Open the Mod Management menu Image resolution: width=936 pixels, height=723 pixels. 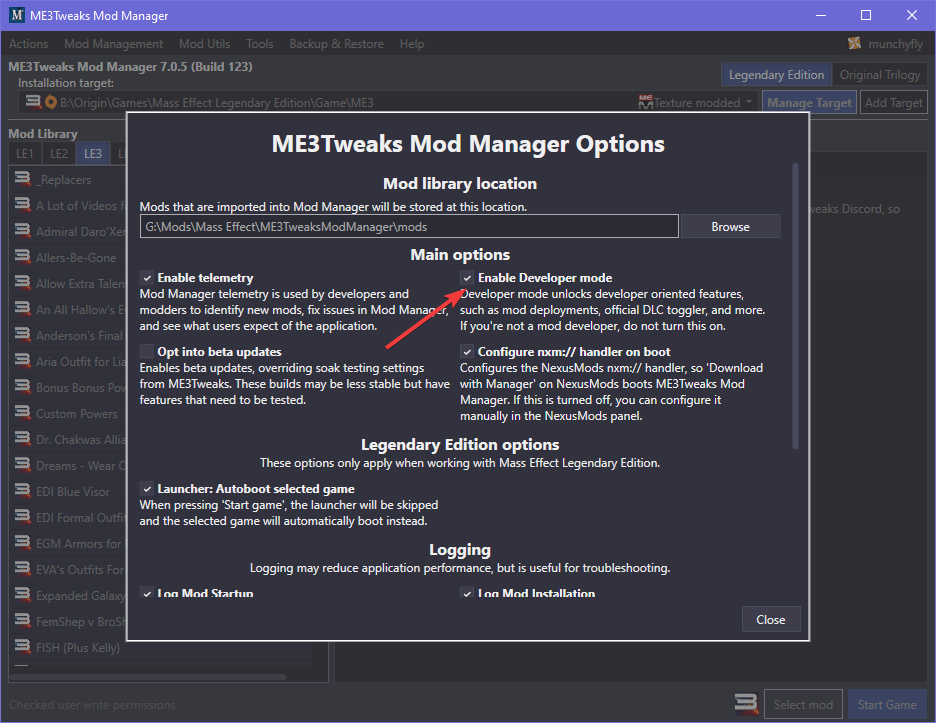point(113,44)
